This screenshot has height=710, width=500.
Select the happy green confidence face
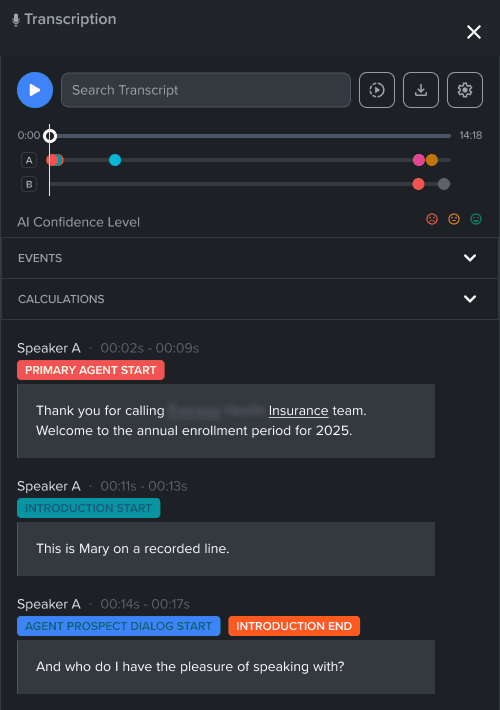click(x=476, y=219)
